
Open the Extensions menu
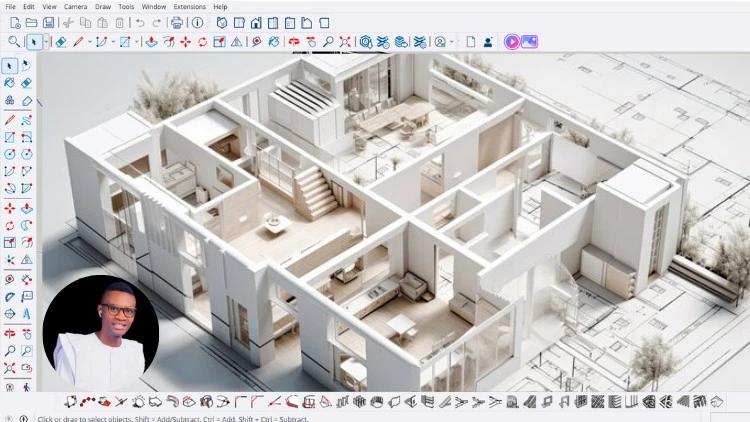click(189, 7)
